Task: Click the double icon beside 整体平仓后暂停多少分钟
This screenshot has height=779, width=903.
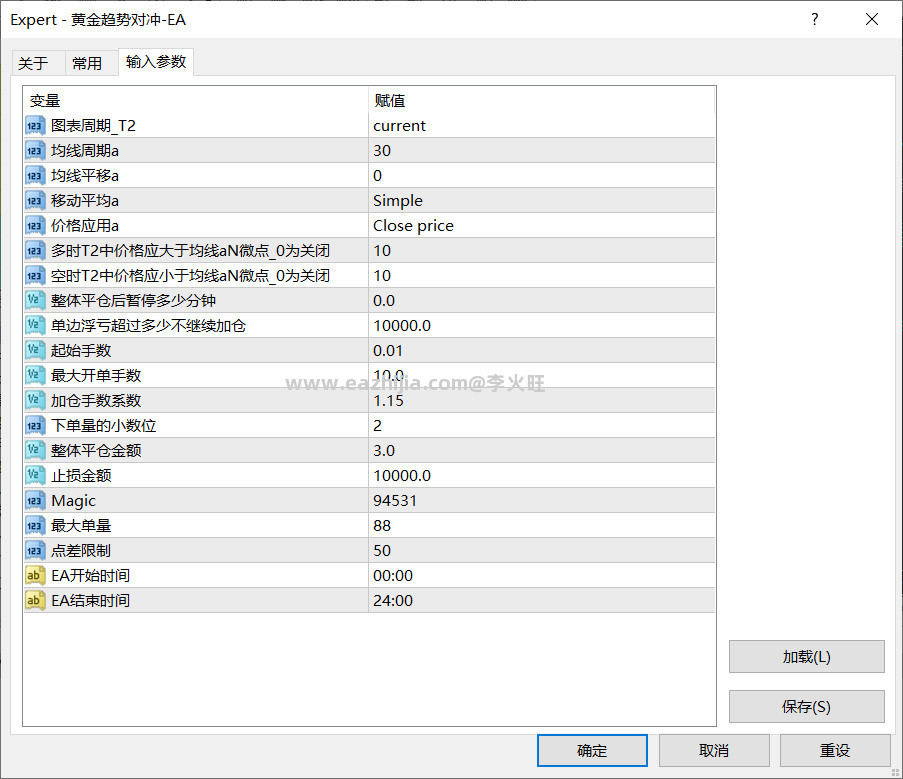Action: click(35, 301)
